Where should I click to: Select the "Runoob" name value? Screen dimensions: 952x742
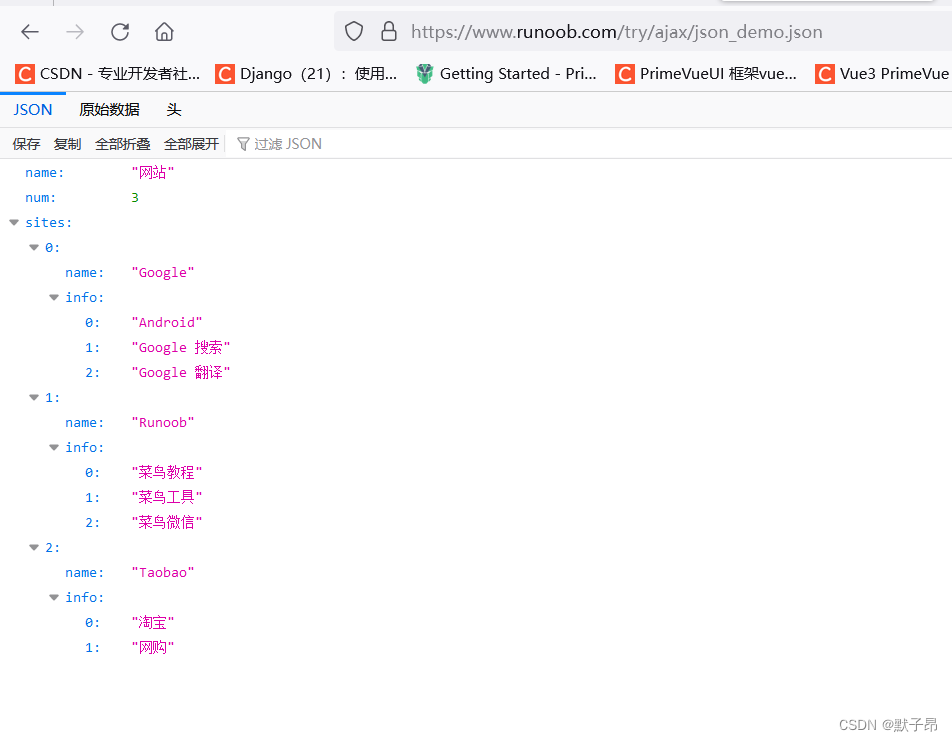click(163, 423)
